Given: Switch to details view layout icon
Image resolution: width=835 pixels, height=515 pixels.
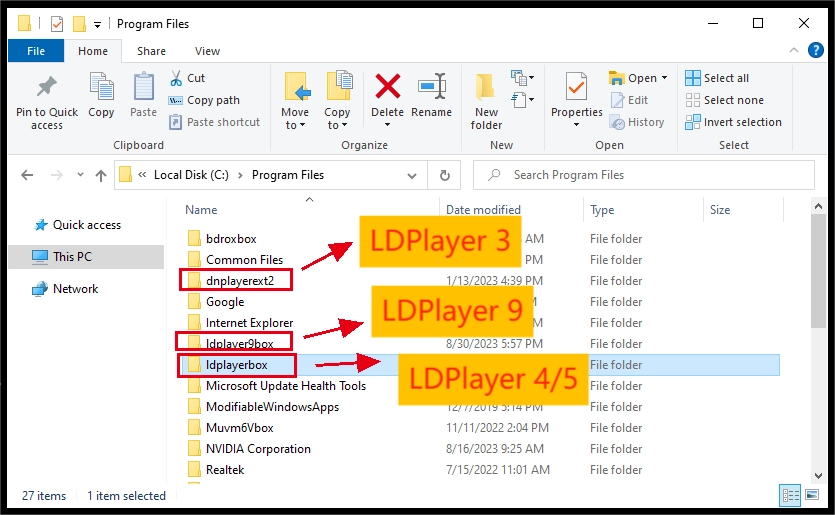Looking at the screenshot, I should (790, 495).
